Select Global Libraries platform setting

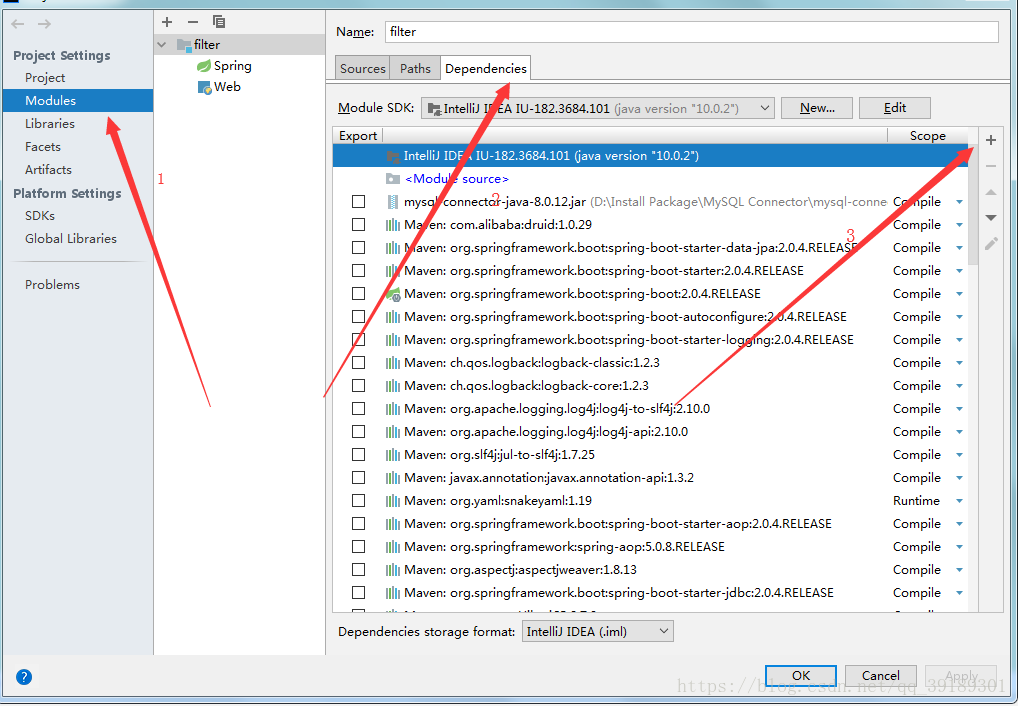[x=71, y=238]
